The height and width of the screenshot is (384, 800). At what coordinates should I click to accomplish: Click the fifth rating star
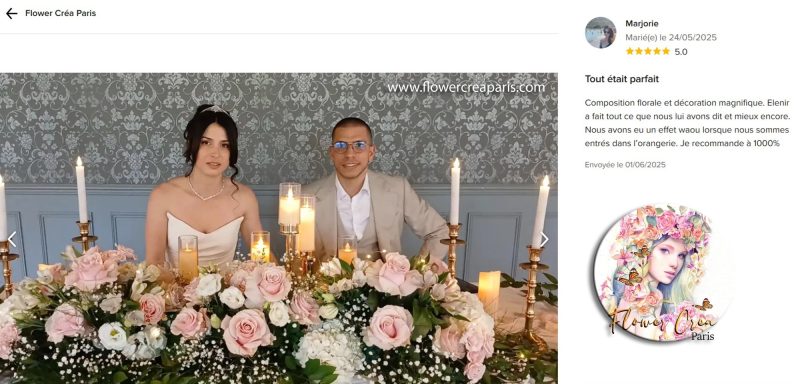pos(665,52)
